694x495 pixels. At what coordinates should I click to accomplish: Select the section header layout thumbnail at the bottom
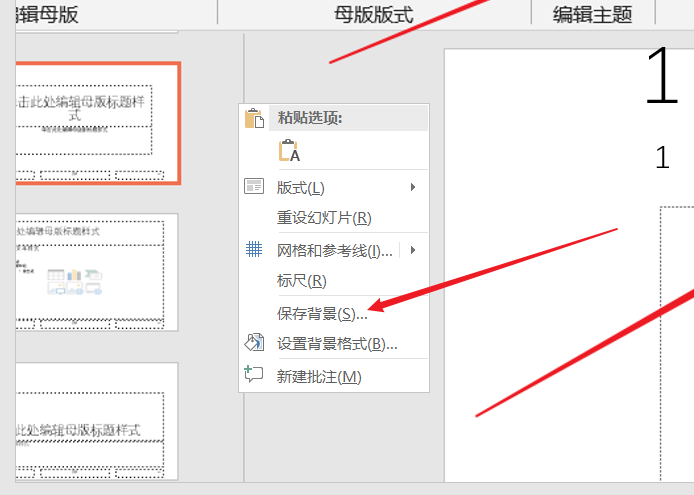click(x=97, y=421)
